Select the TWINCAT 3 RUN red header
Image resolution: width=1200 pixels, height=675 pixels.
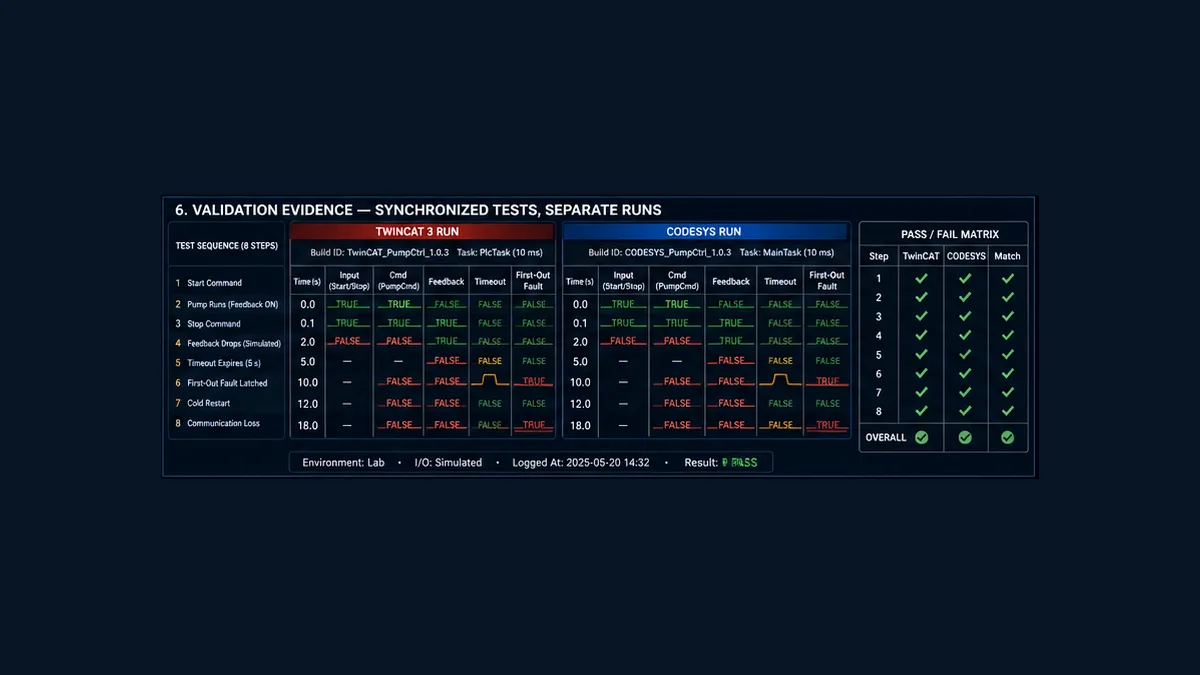click(423, 232)
